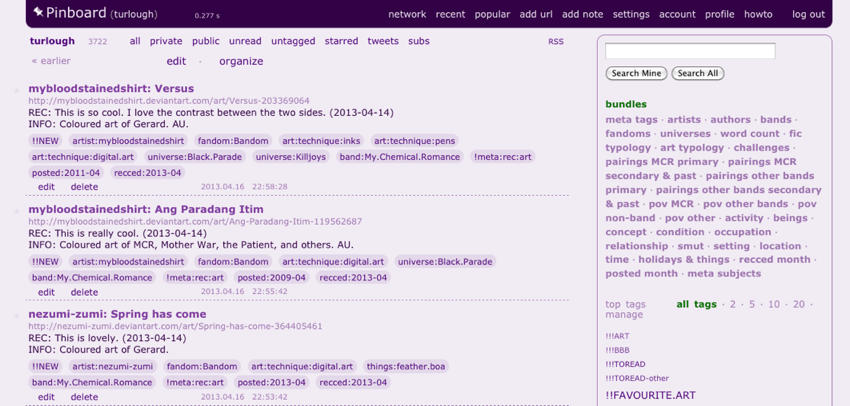Open the recent bookmarks page
850x406 pixels.
click(450, 14)
